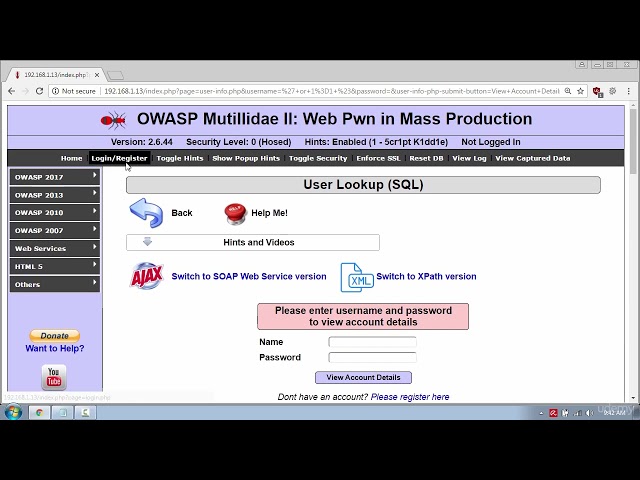
Task: Click the View Account Details button
Action: coord(363,378)
